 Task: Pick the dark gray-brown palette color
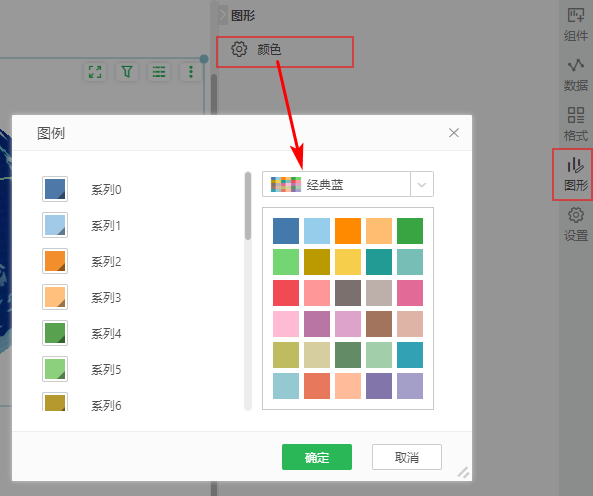point(348,293)
